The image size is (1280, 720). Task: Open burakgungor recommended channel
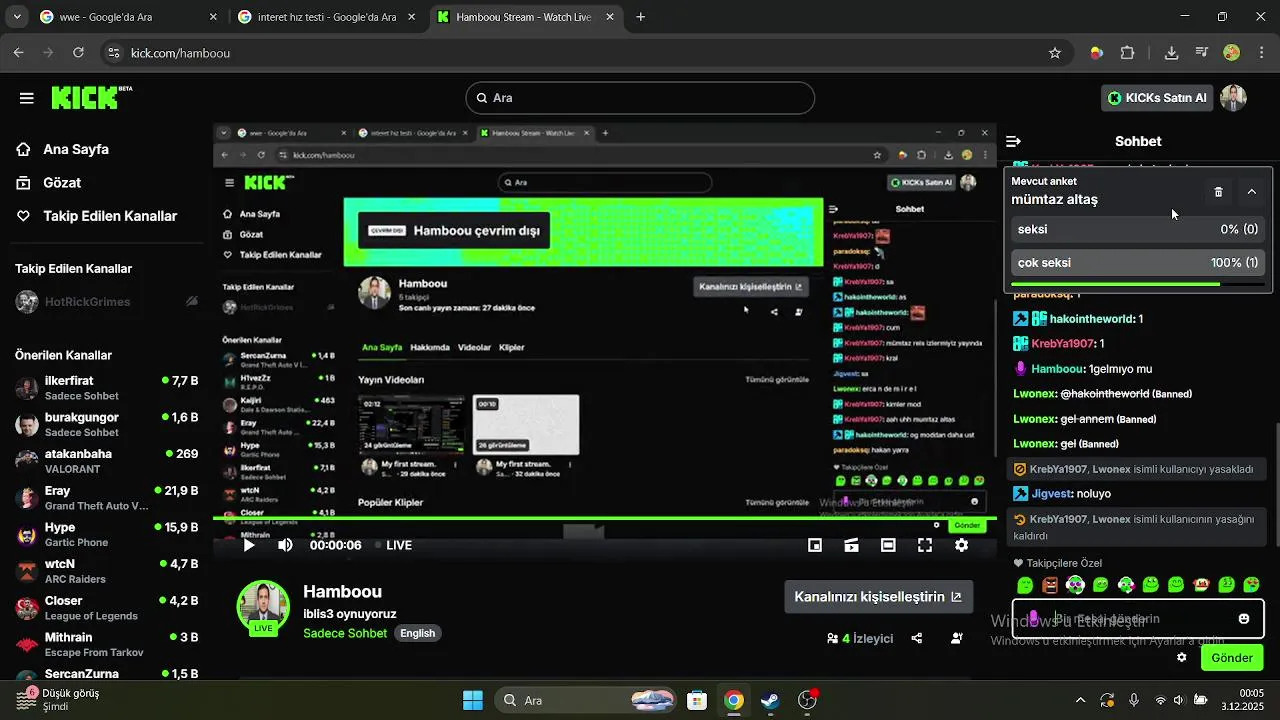[x=106, y=424]
